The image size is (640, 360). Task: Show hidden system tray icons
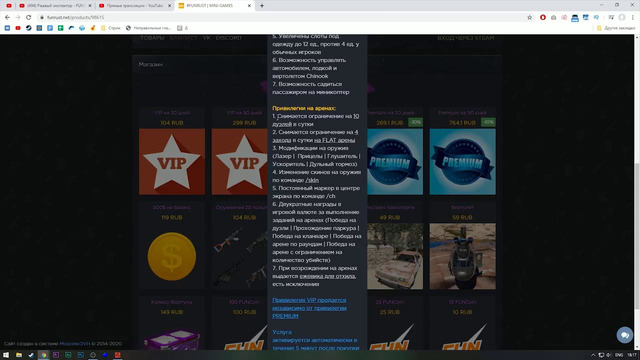593,355
